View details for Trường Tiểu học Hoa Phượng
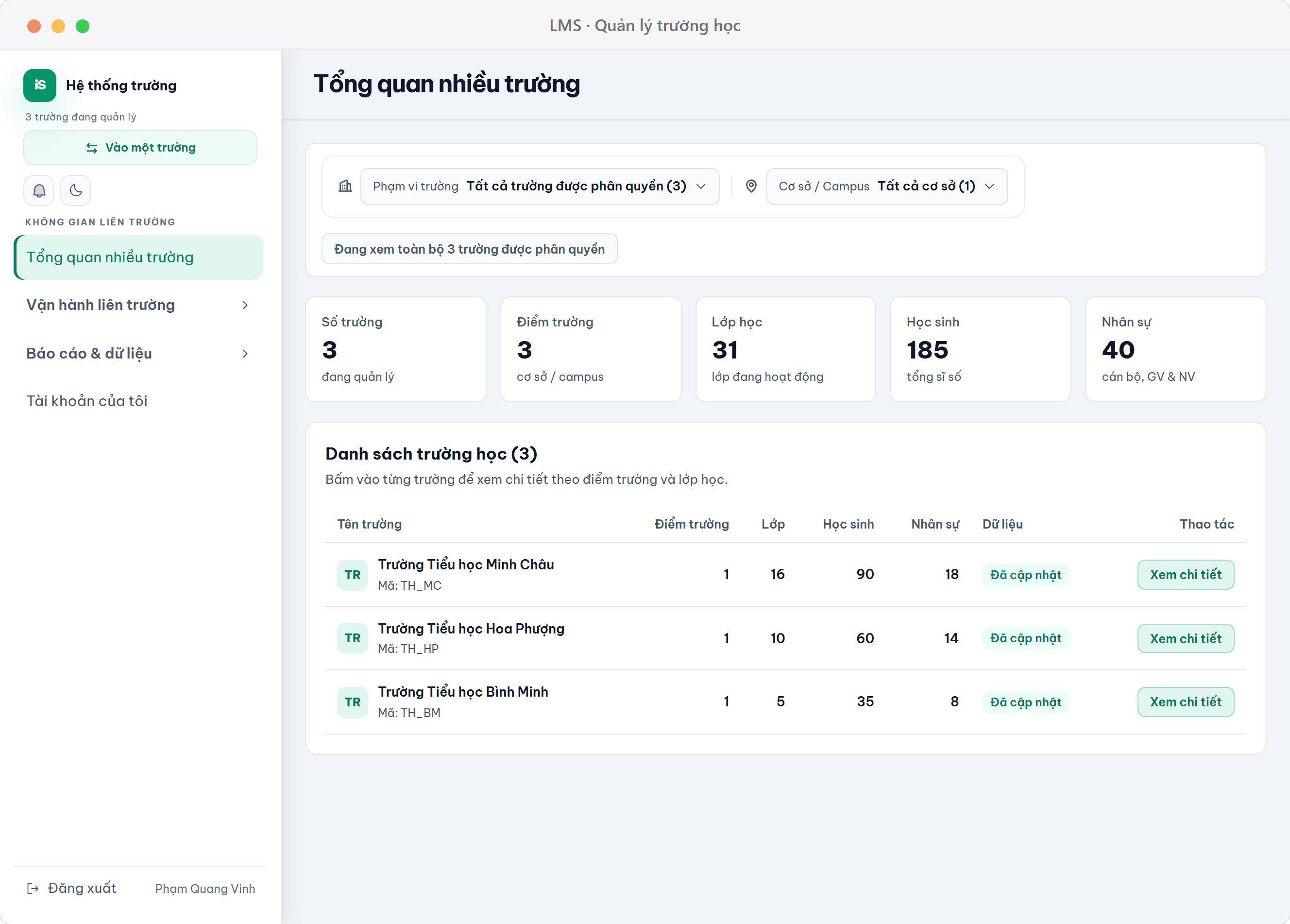The width and height of the screenshot is (1290, 924). point(1186,638)
